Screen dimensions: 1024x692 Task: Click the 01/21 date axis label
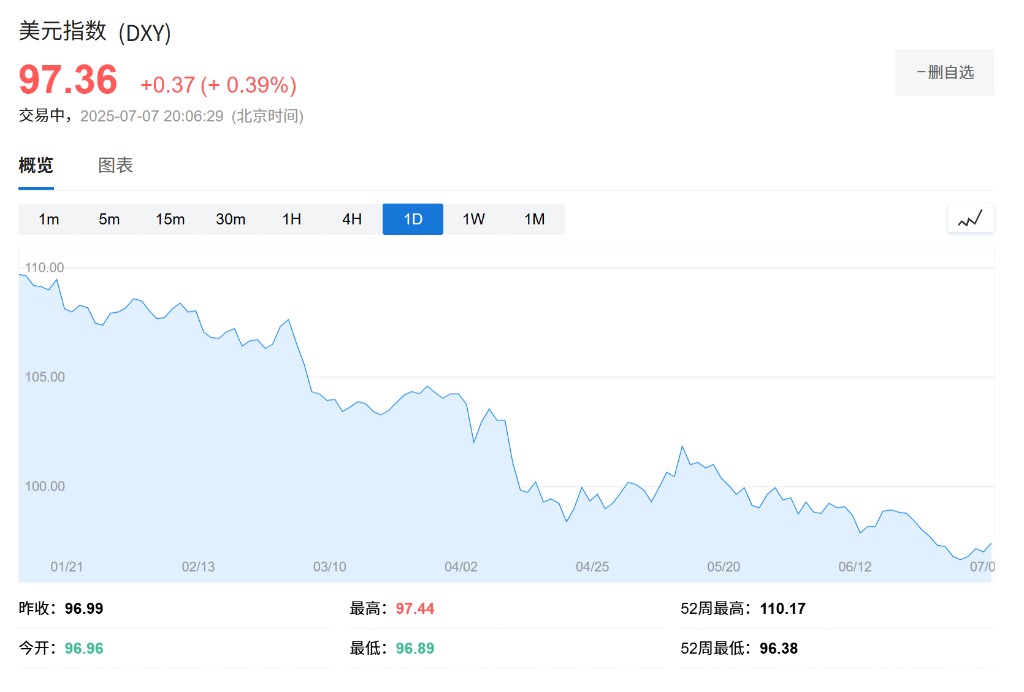66,567
